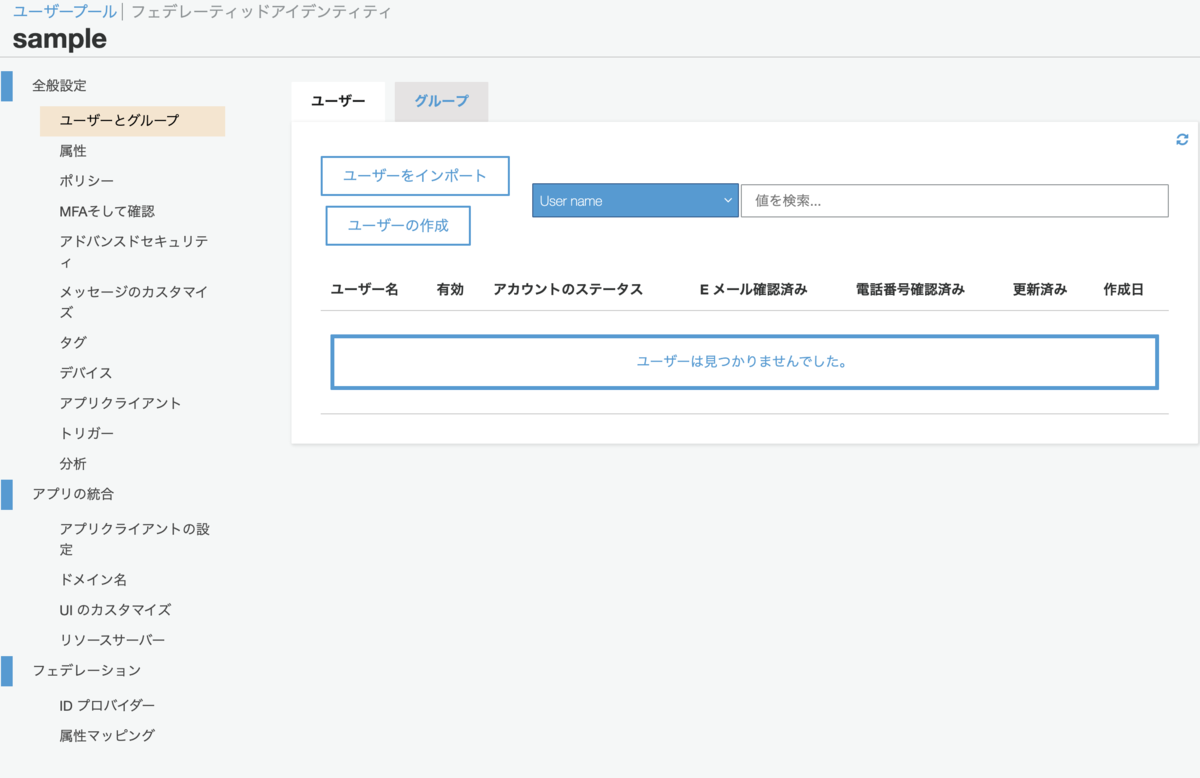
Task: Go to デバイス in sidebar
Action: click(86, 372)
